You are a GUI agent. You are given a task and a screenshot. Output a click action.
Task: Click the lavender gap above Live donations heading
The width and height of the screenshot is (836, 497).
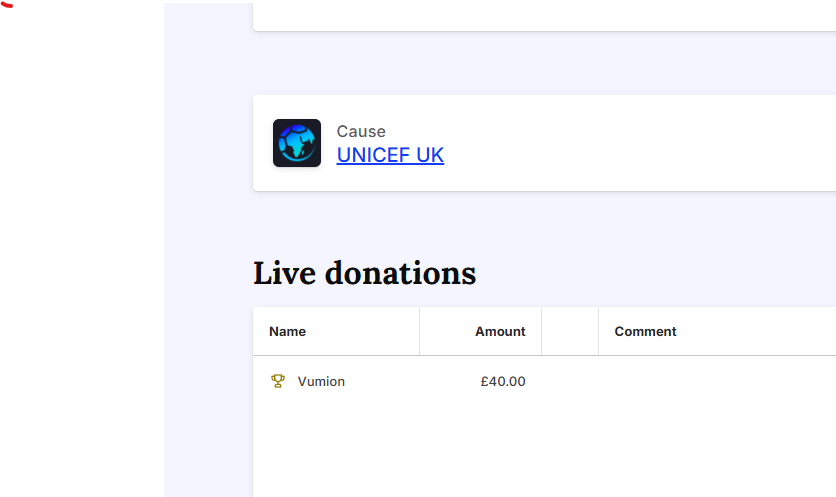[x=544, y=224]
